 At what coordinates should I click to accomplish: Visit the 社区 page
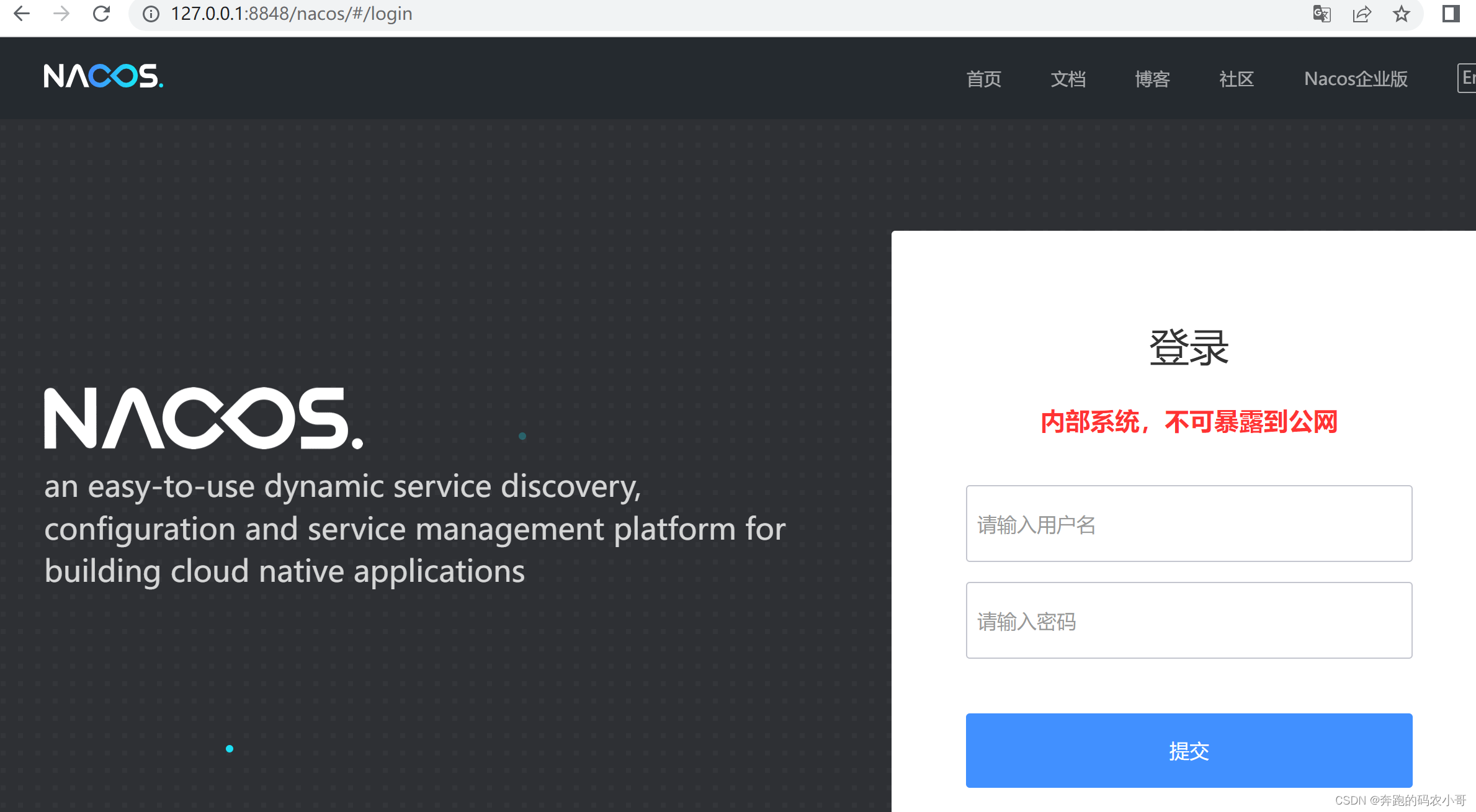1236,79
